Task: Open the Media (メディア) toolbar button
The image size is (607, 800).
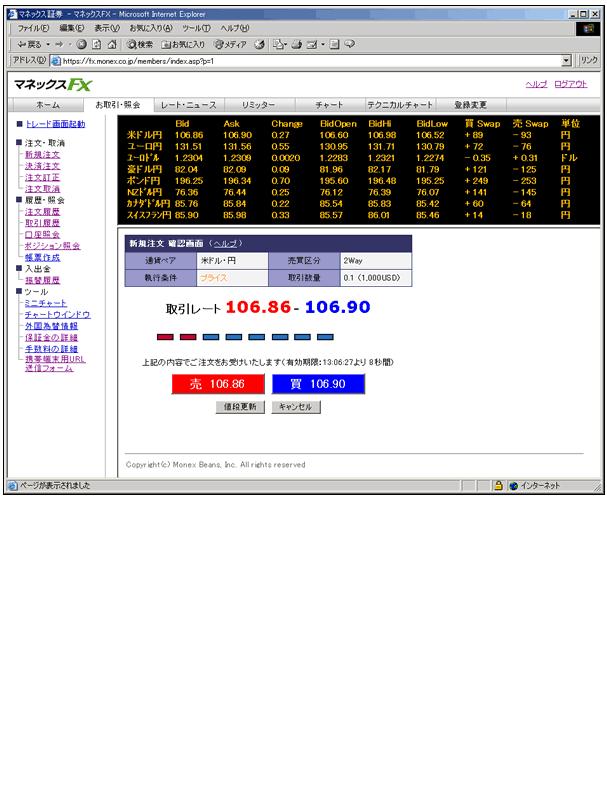Action: coord(230,44)
